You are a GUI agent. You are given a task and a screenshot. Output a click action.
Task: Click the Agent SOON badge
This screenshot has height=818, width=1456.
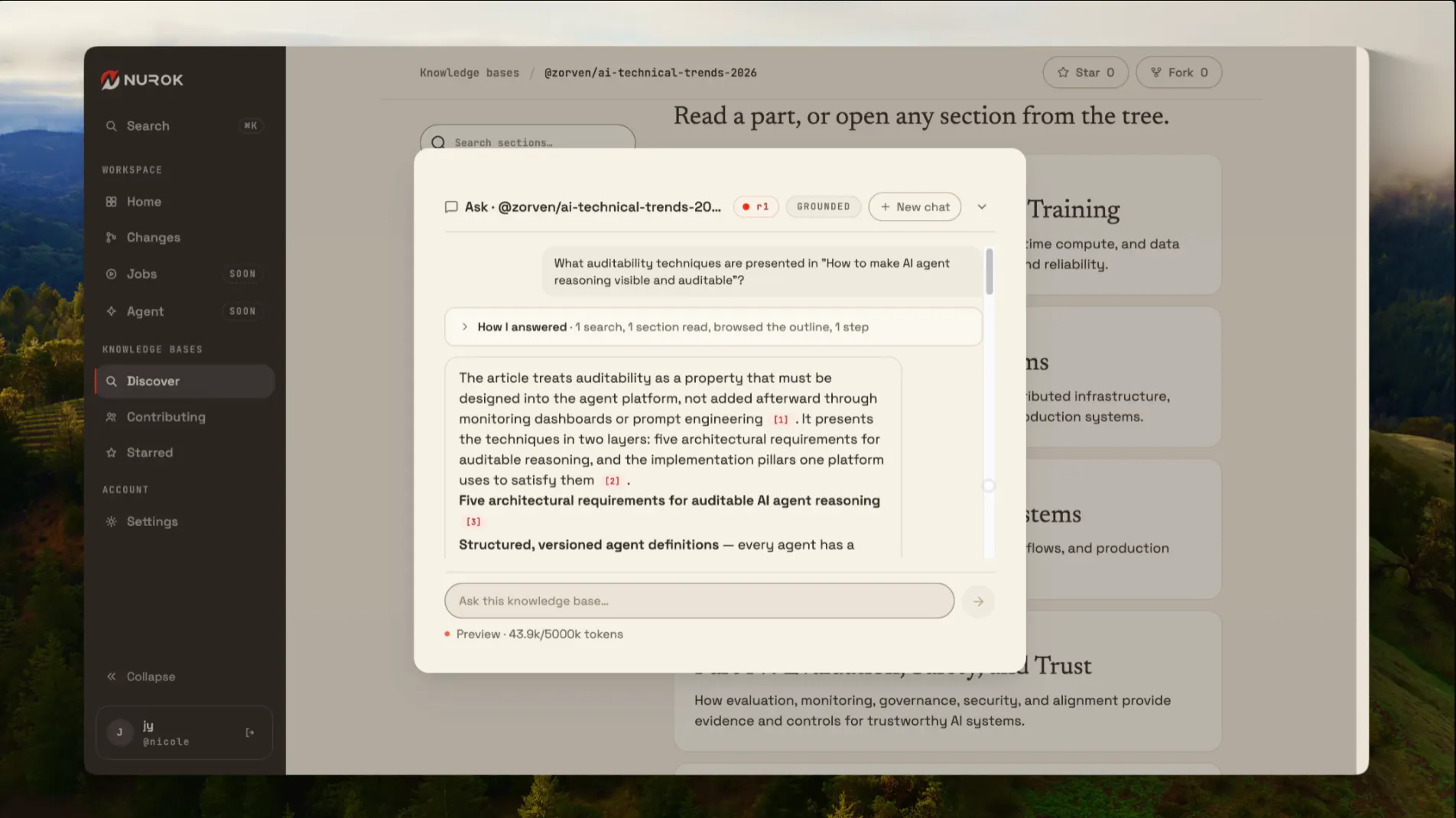click(x=242, y=311)
